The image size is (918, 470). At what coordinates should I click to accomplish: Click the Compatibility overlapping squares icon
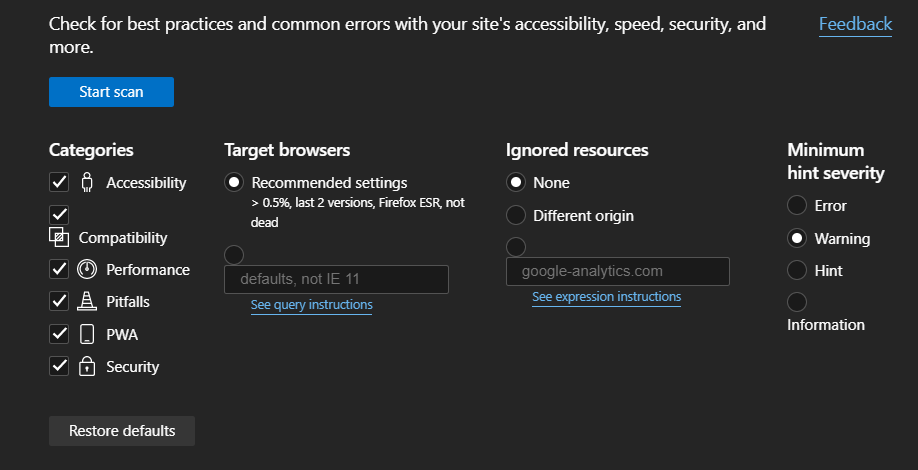[59, 237]
